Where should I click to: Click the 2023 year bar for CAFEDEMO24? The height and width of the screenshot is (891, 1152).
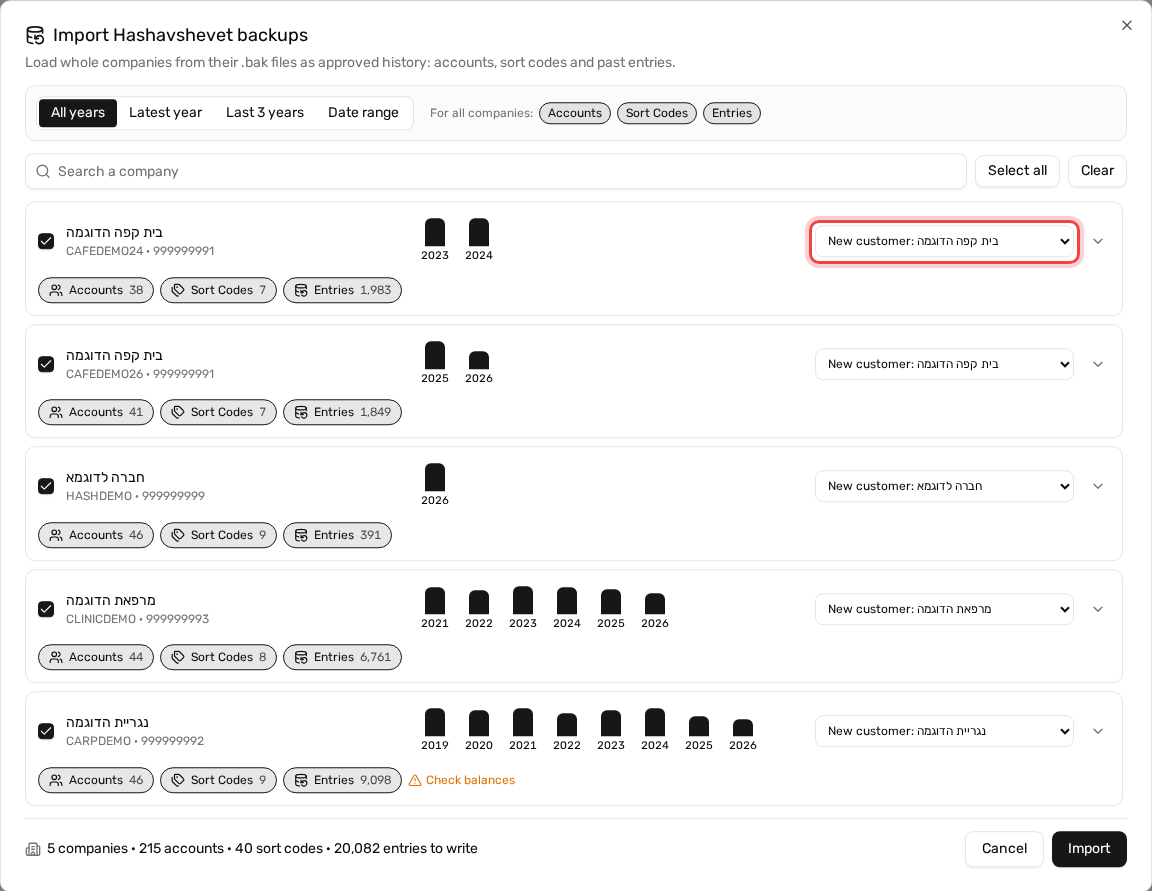click(435, 232)
